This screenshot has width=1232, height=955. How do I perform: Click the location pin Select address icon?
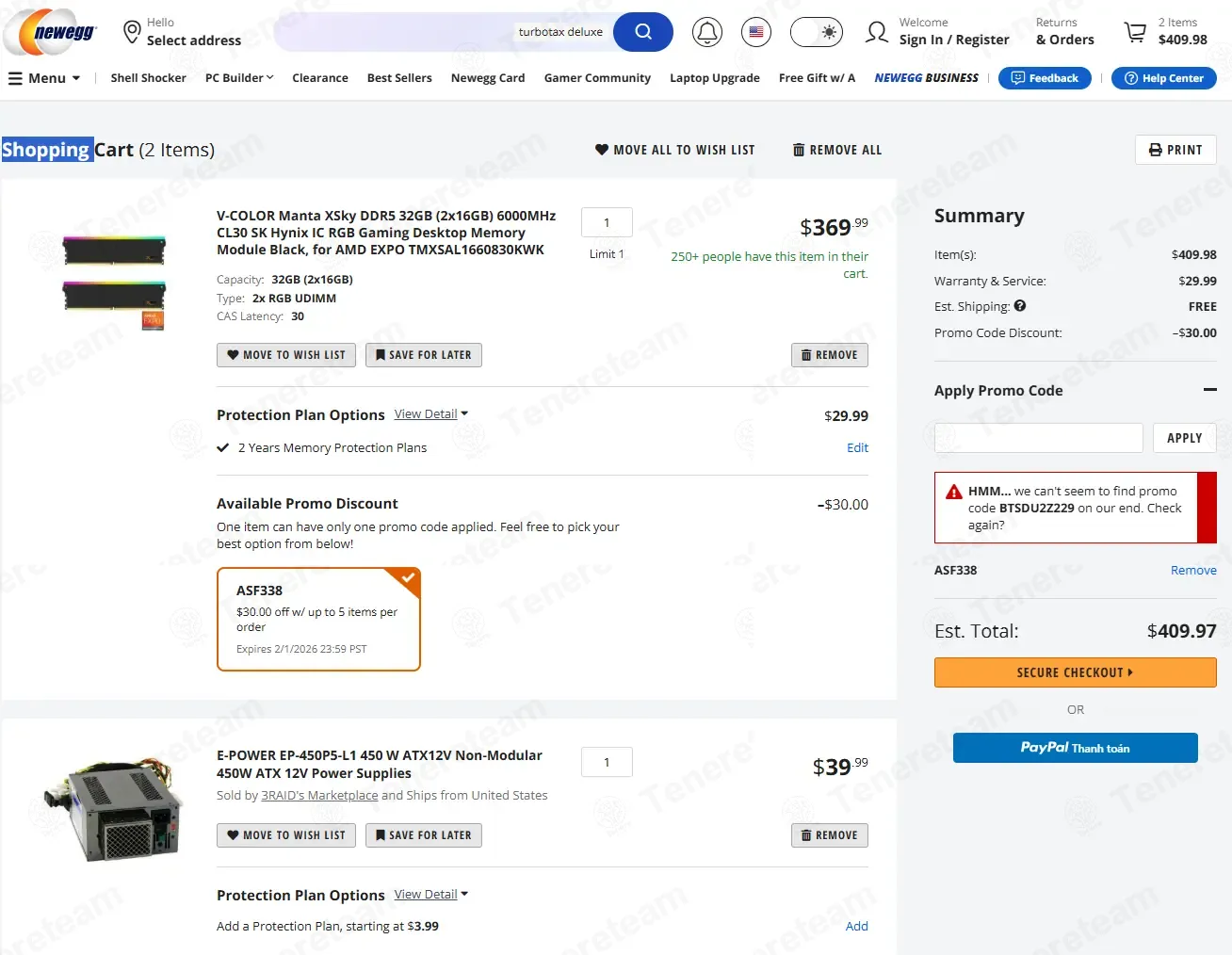[132, 32]
